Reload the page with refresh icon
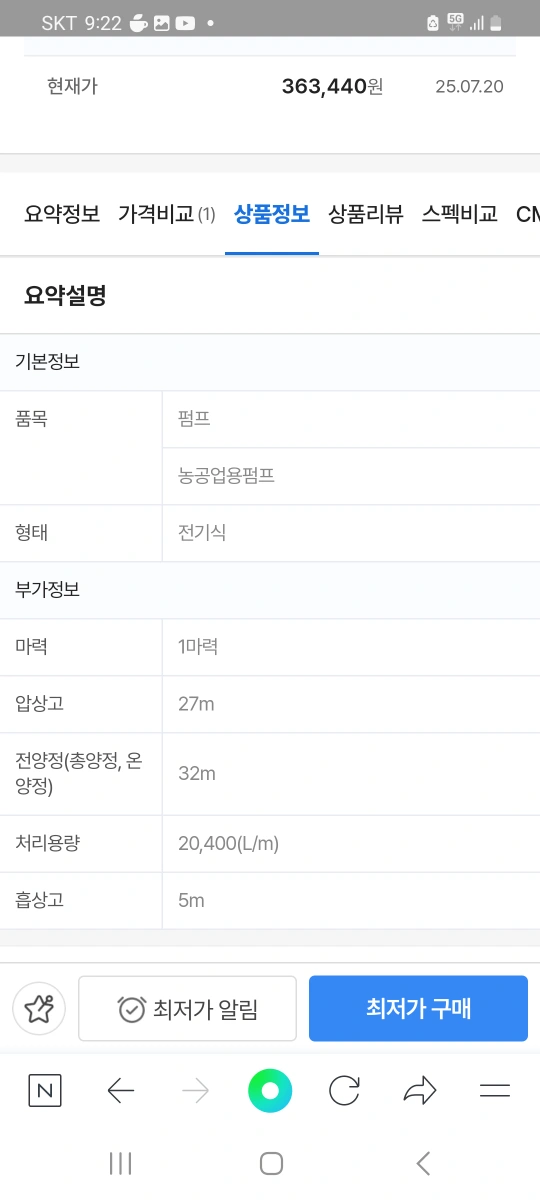This screenshot has height=1200, width=540. point(344,1091)
